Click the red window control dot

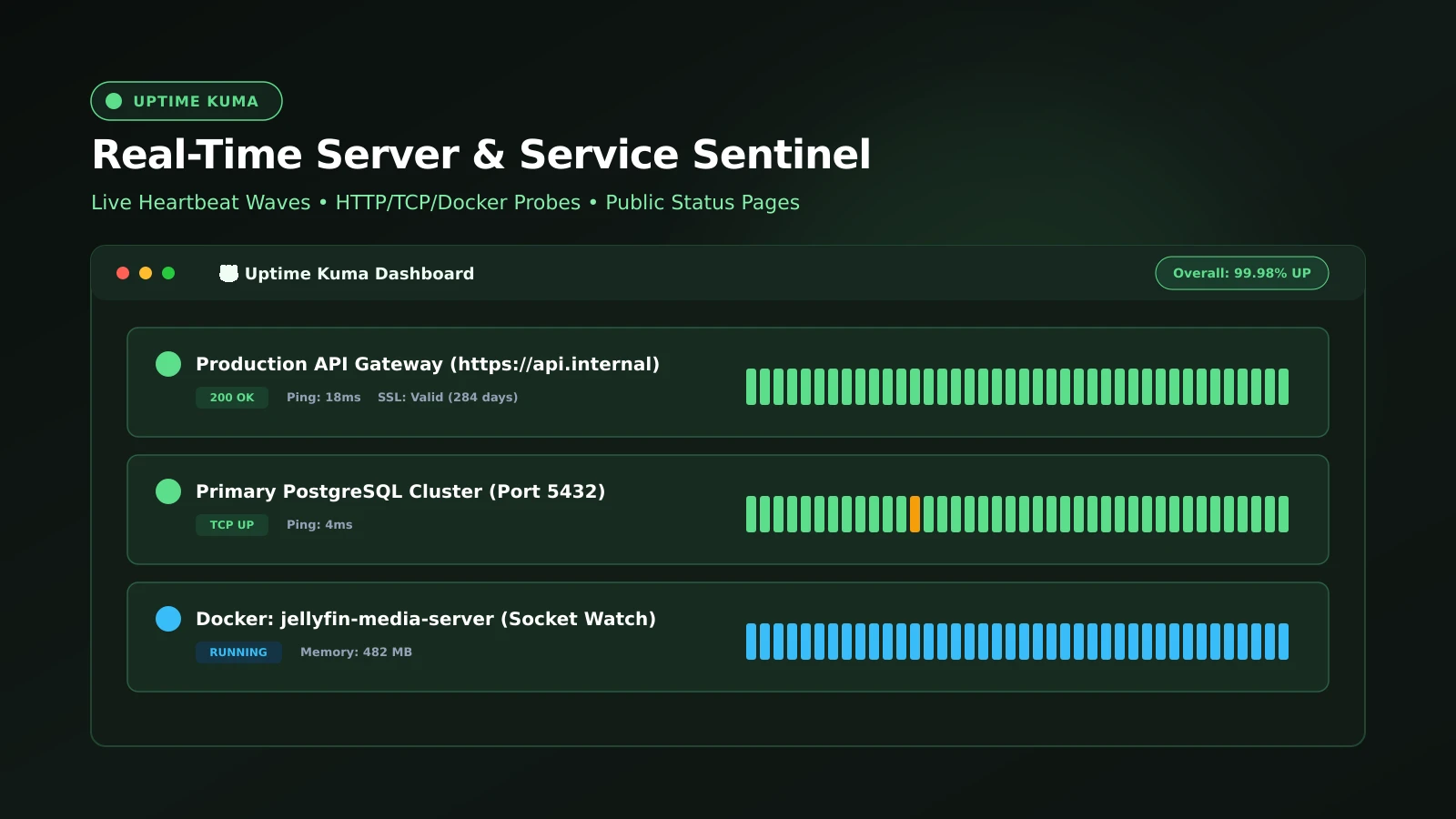point(123,273)
